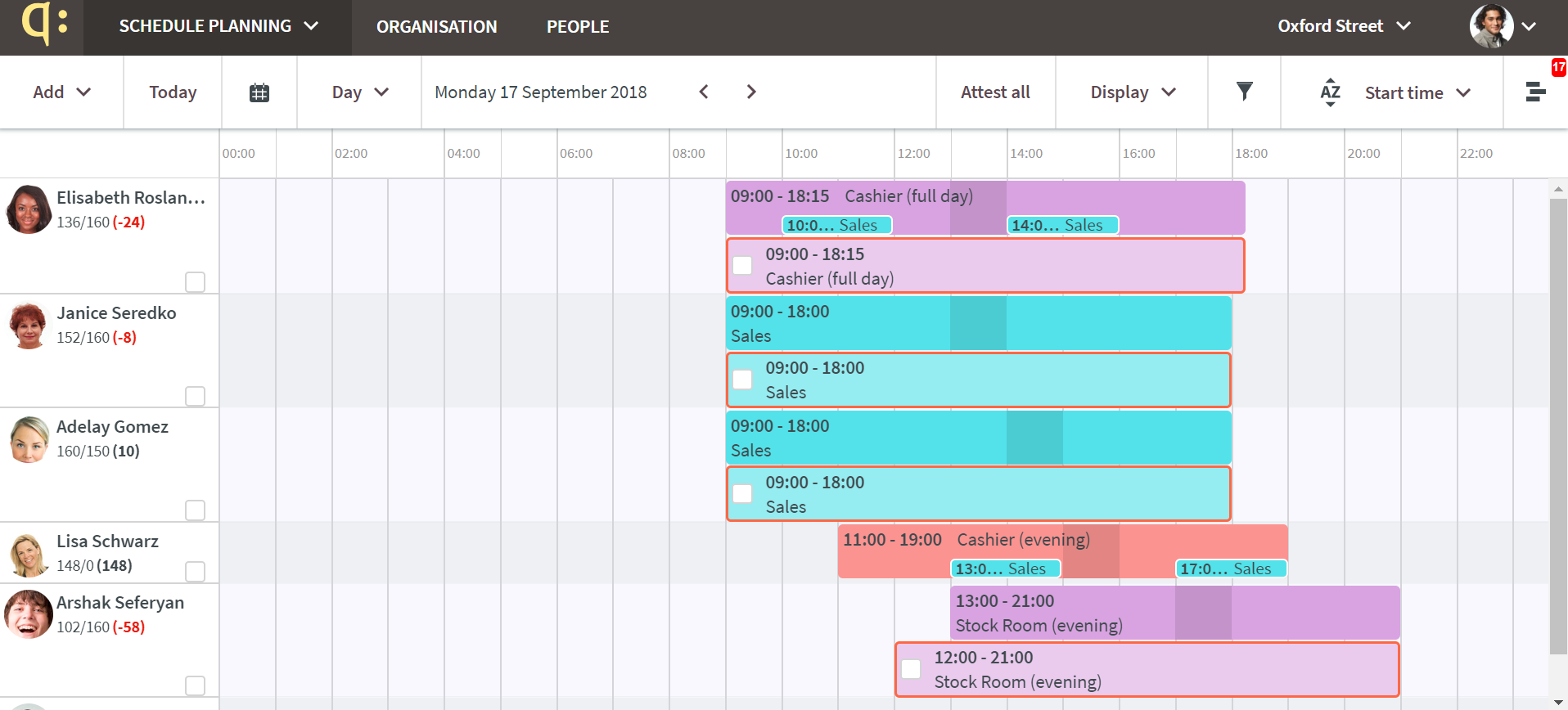
Task: Check Elisabeth's 09:00 - 18:15 punch checkbox
Action: 742,266
